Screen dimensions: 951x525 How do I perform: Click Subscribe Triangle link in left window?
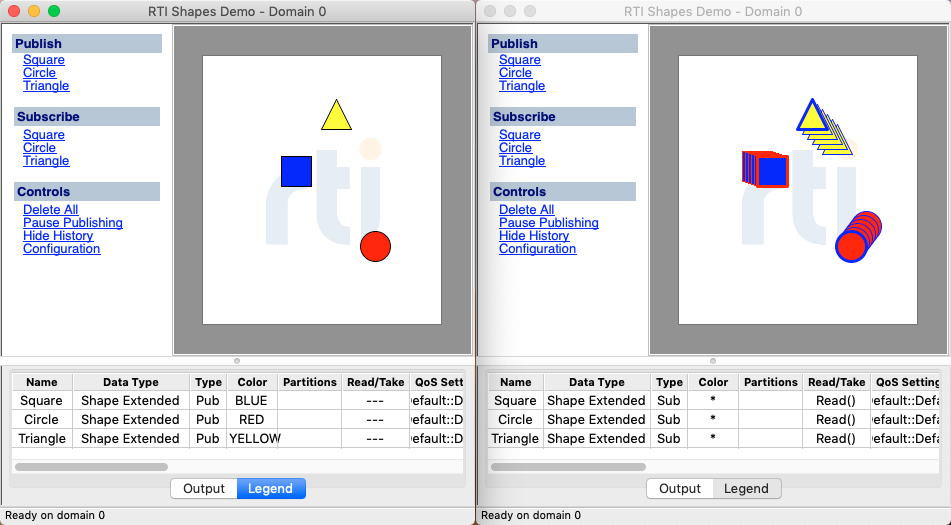[x=46, y=161]
